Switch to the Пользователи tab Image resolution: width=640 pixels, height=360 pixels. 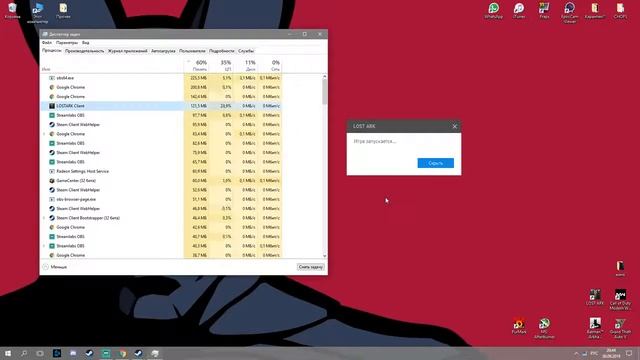point(192,51)
